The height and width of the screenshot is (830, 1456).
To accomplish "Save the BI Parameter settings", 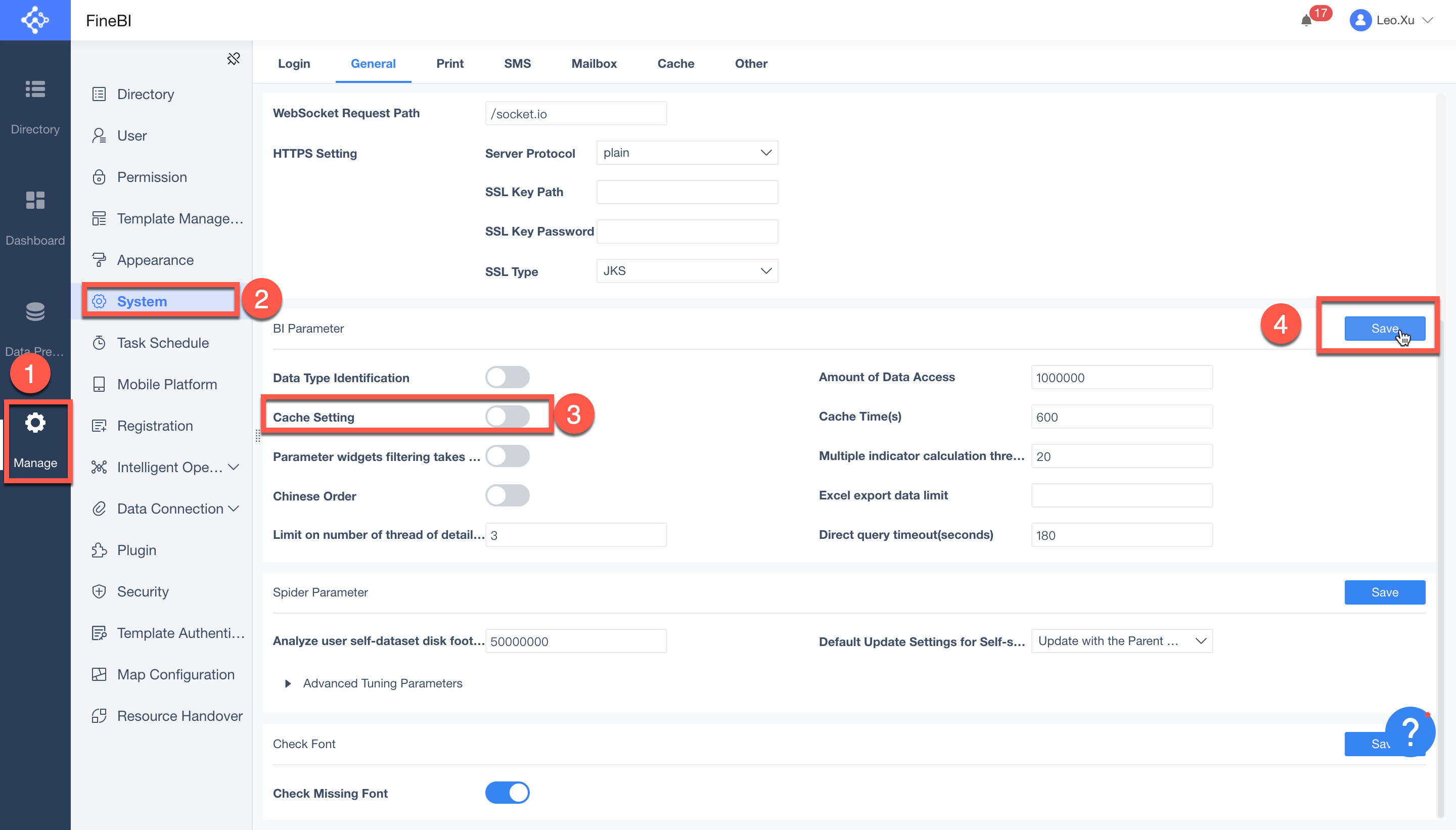I will pyautogui.click(x=1384, y=328).
